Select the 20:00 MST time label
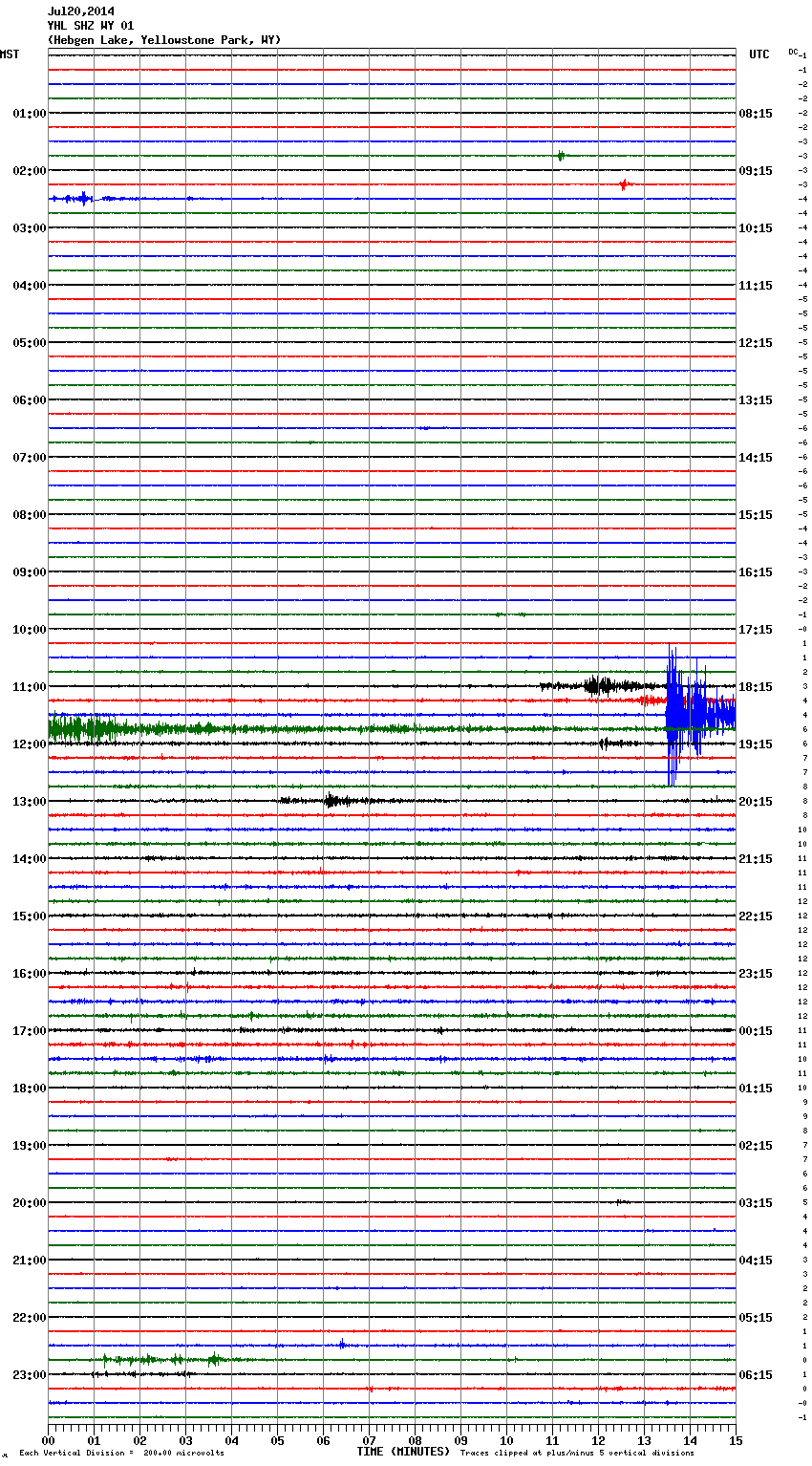The height and width of the screenshot is (1466, 812). [x=30, y=1203]
